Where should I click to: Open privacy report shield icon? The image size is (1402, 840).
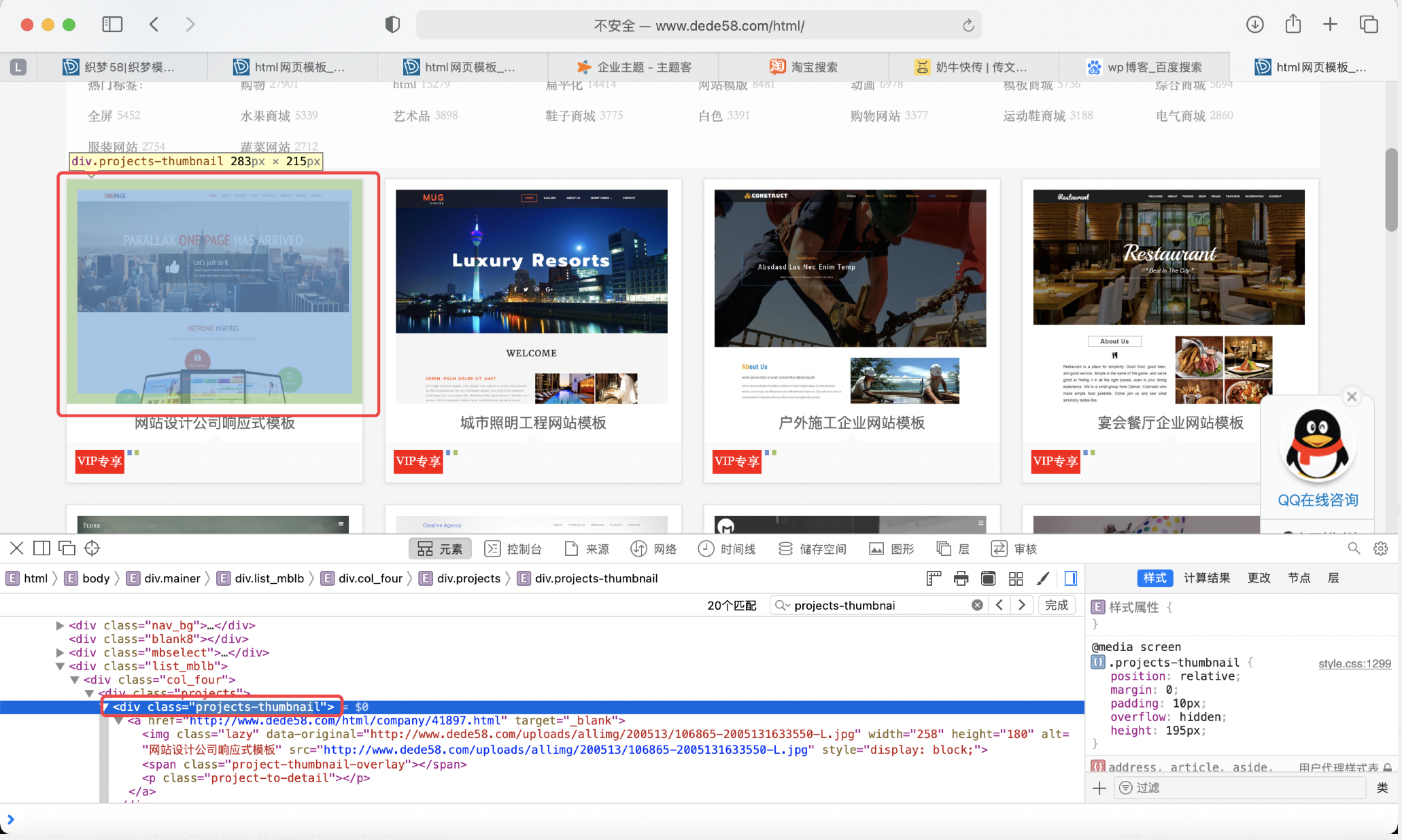tap(392, 25)
